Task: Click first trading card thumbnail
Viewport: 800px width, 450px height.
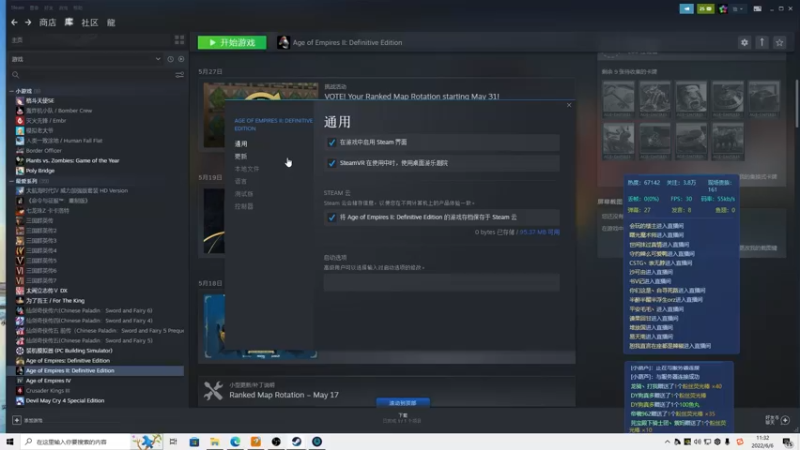Action: [x=618, y=98]
